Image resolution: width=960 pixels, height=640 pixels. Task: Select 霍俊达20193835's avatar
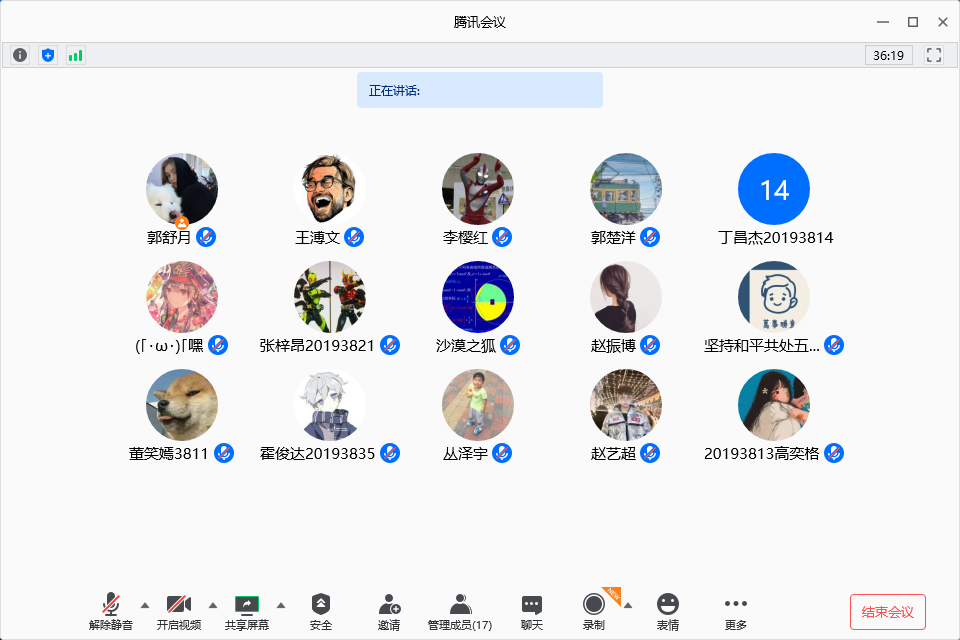pyautogui.click(x=330, y=405)
